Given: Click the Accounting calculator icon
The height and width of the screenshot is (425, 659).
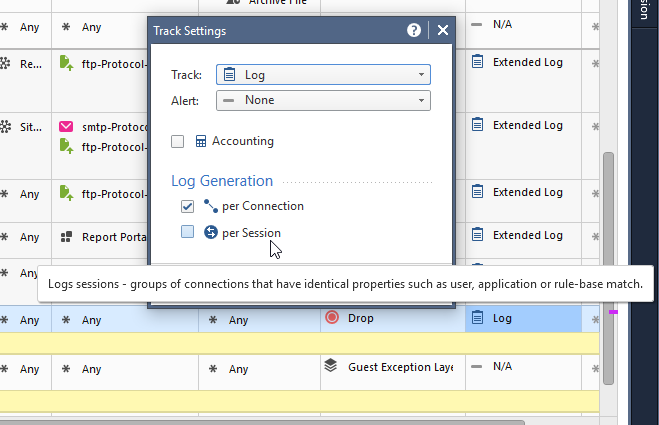Looking at the screenshot, I should tap(201, 141).
